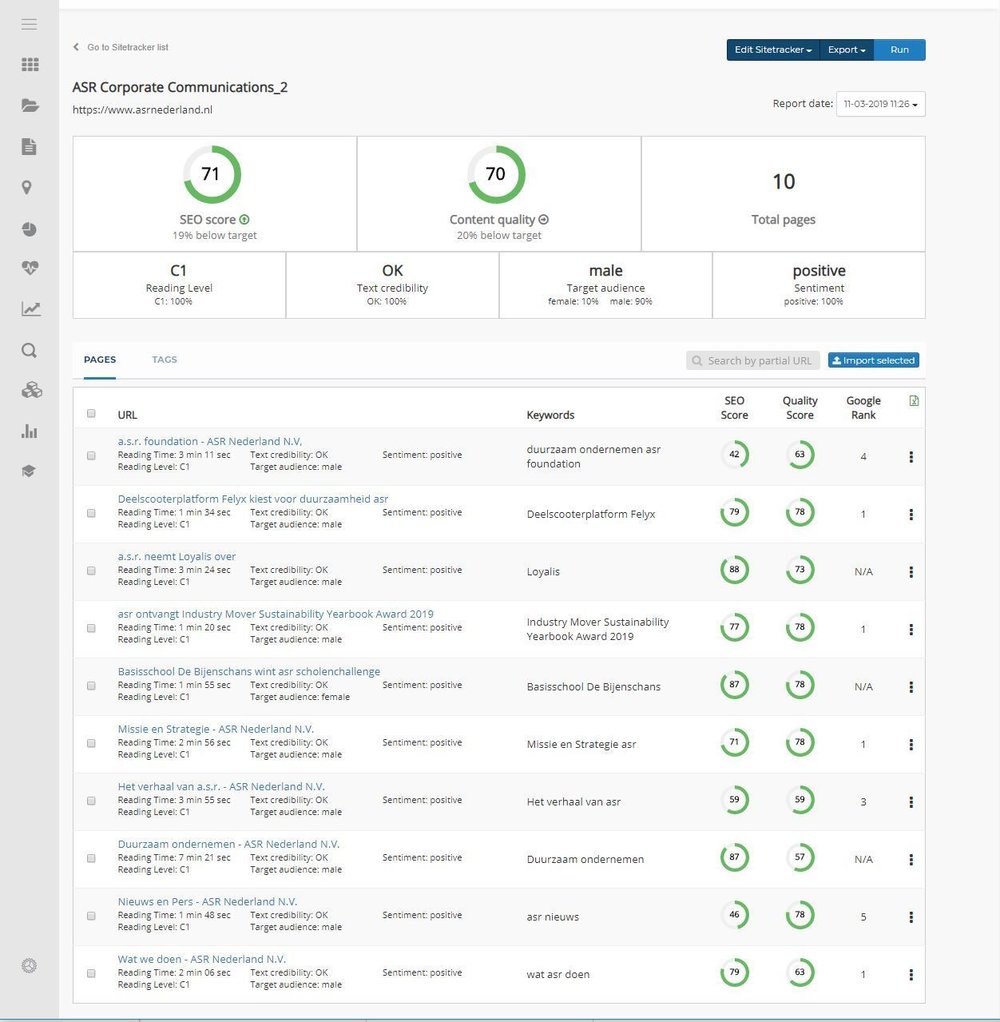Check the Deelscooterplatform Felyx row checkbox
Viewport: 1000px width, 1022px height.
(x=91, y=513)
